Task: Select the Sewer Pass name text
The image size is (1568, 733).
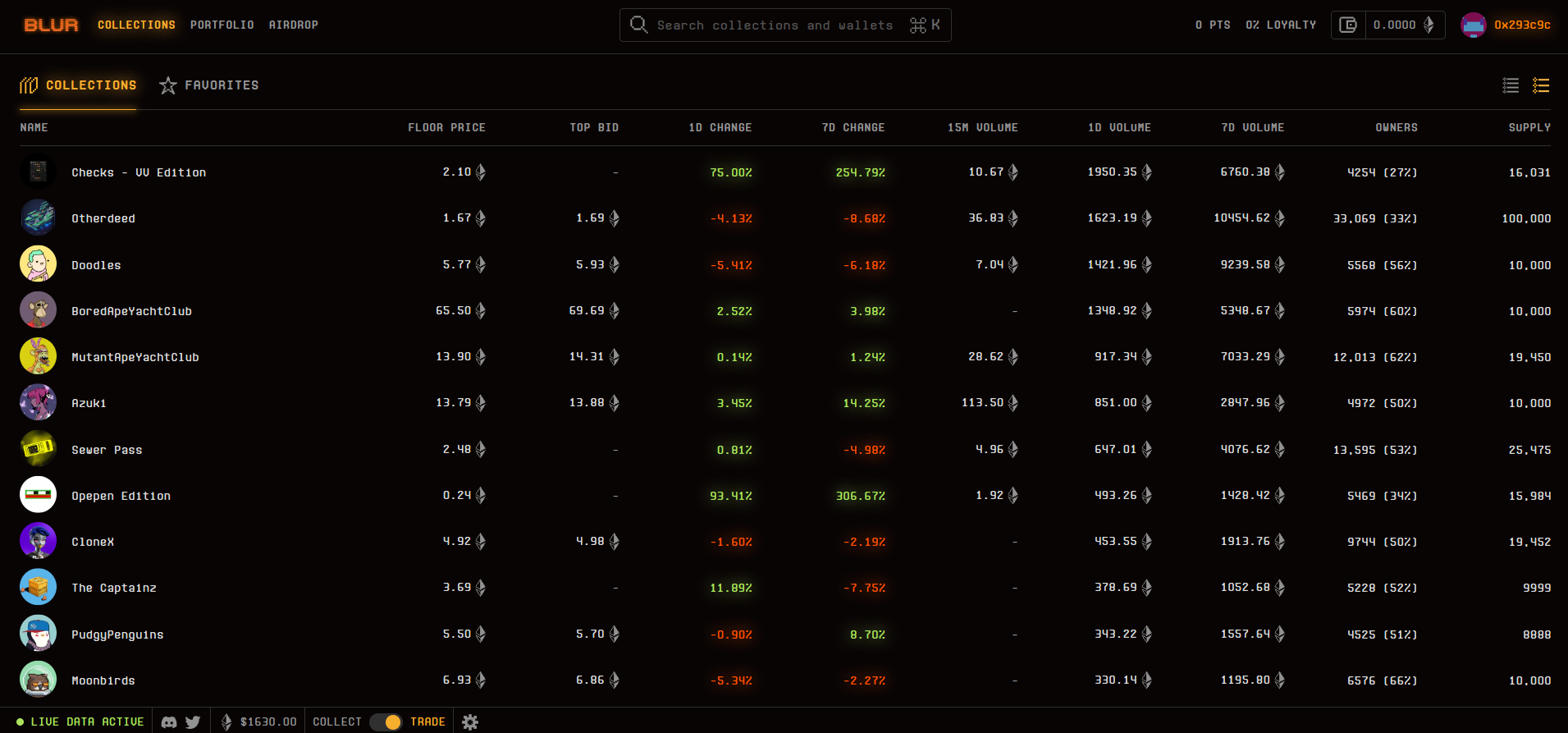Action: click(107, 450)
